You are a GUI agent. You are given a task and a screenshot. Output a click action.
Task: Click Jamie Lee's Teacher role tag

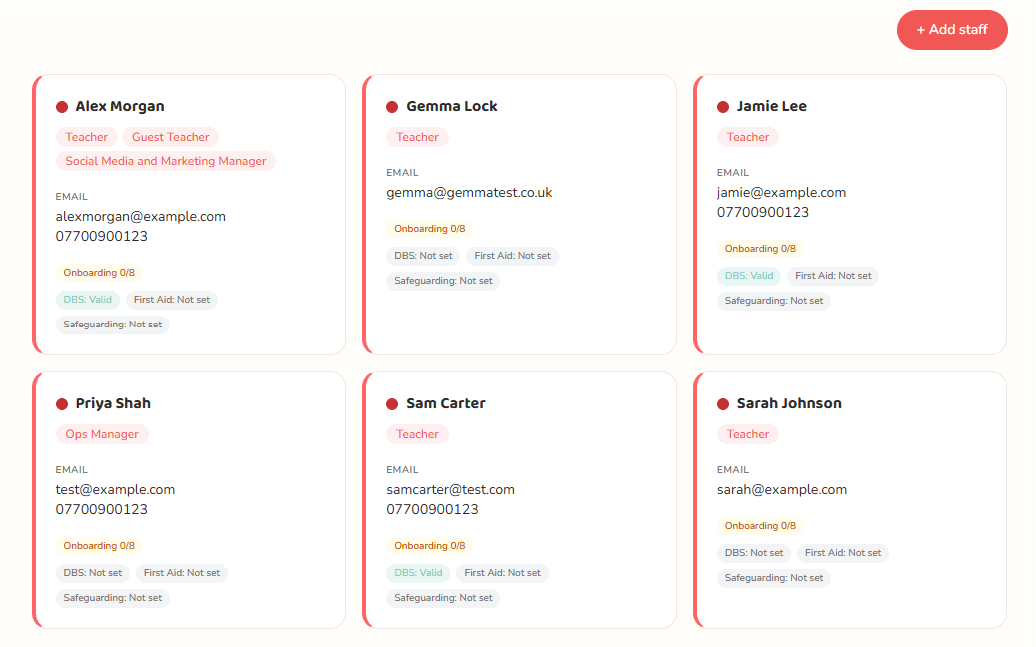(748, 137)
